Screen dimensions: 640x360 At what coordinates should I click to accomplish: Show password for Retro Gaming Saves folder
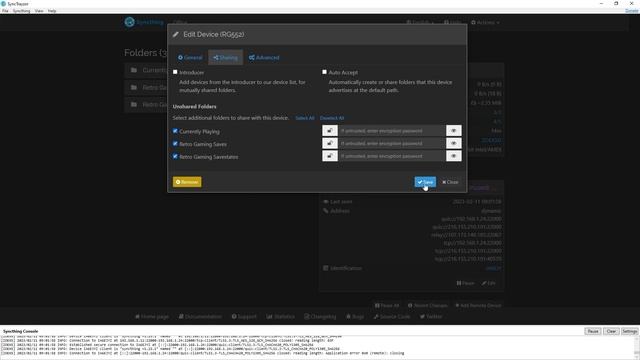[x=453, y=143]
